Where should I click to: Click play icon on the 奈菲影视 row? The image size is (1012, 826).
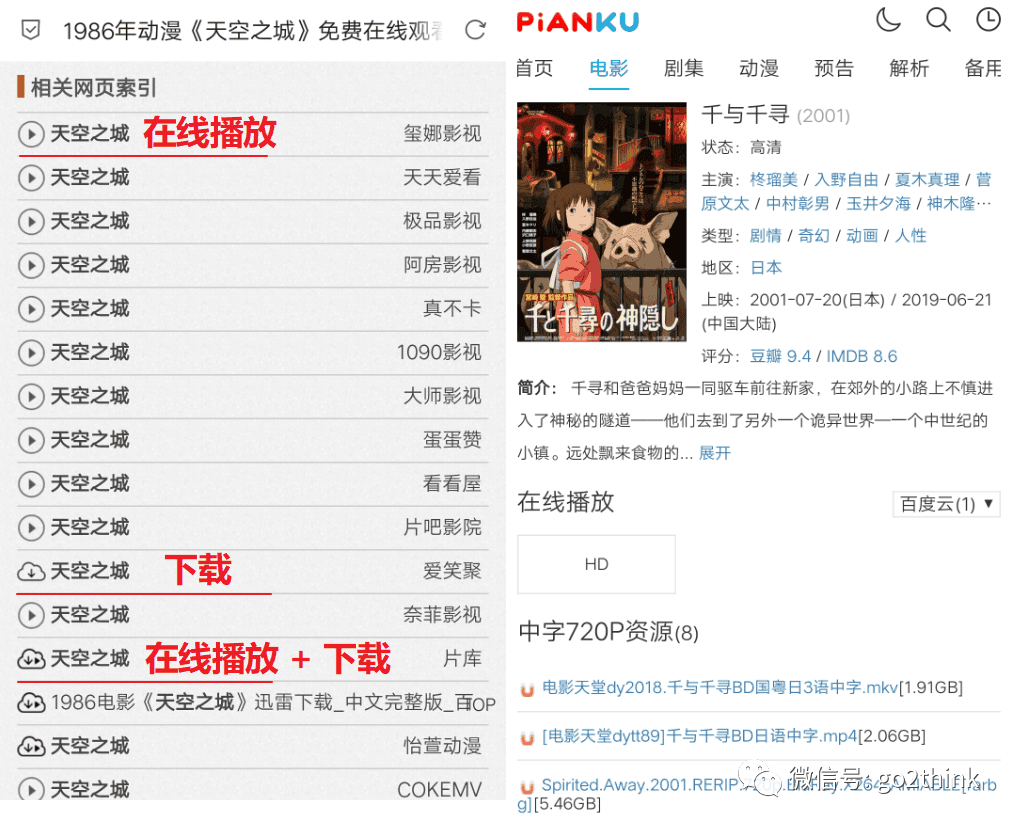coord(31,615)
